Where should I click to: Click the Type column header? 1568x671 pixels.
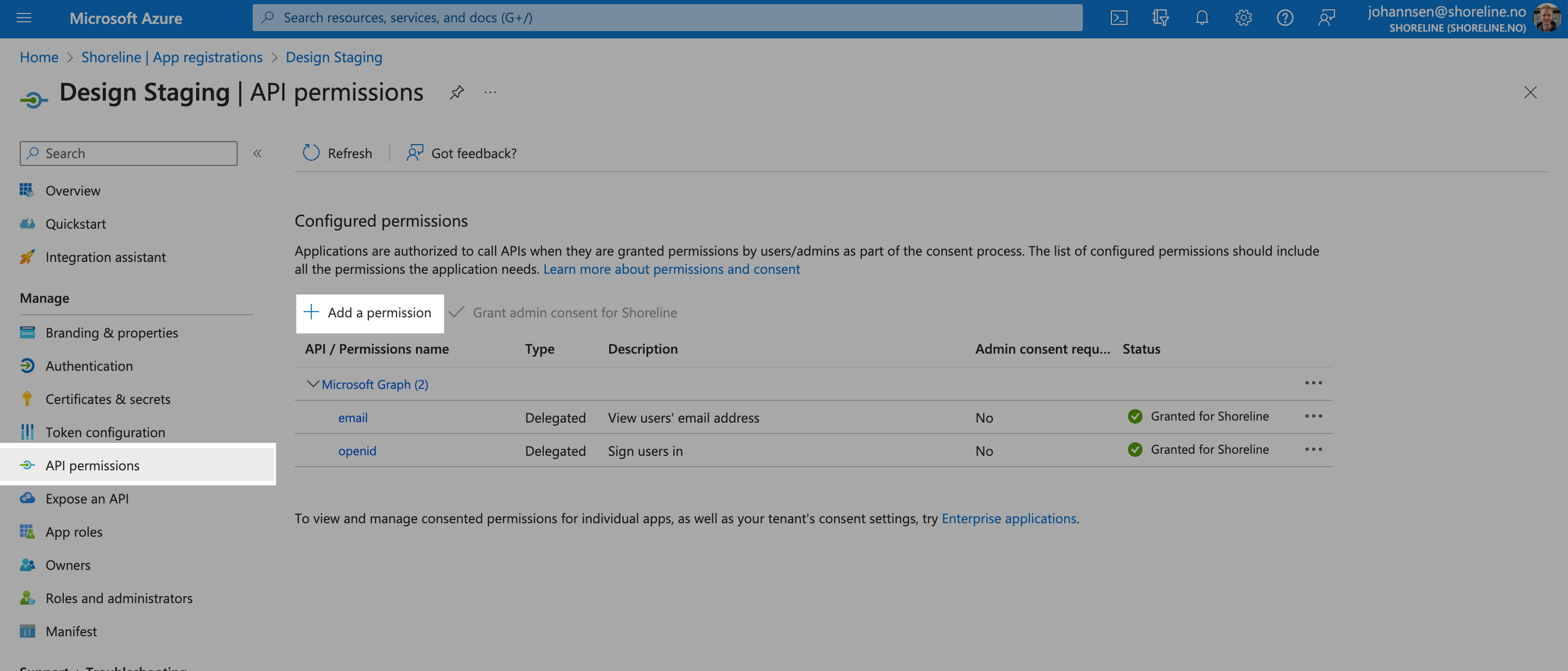[539, 349]
